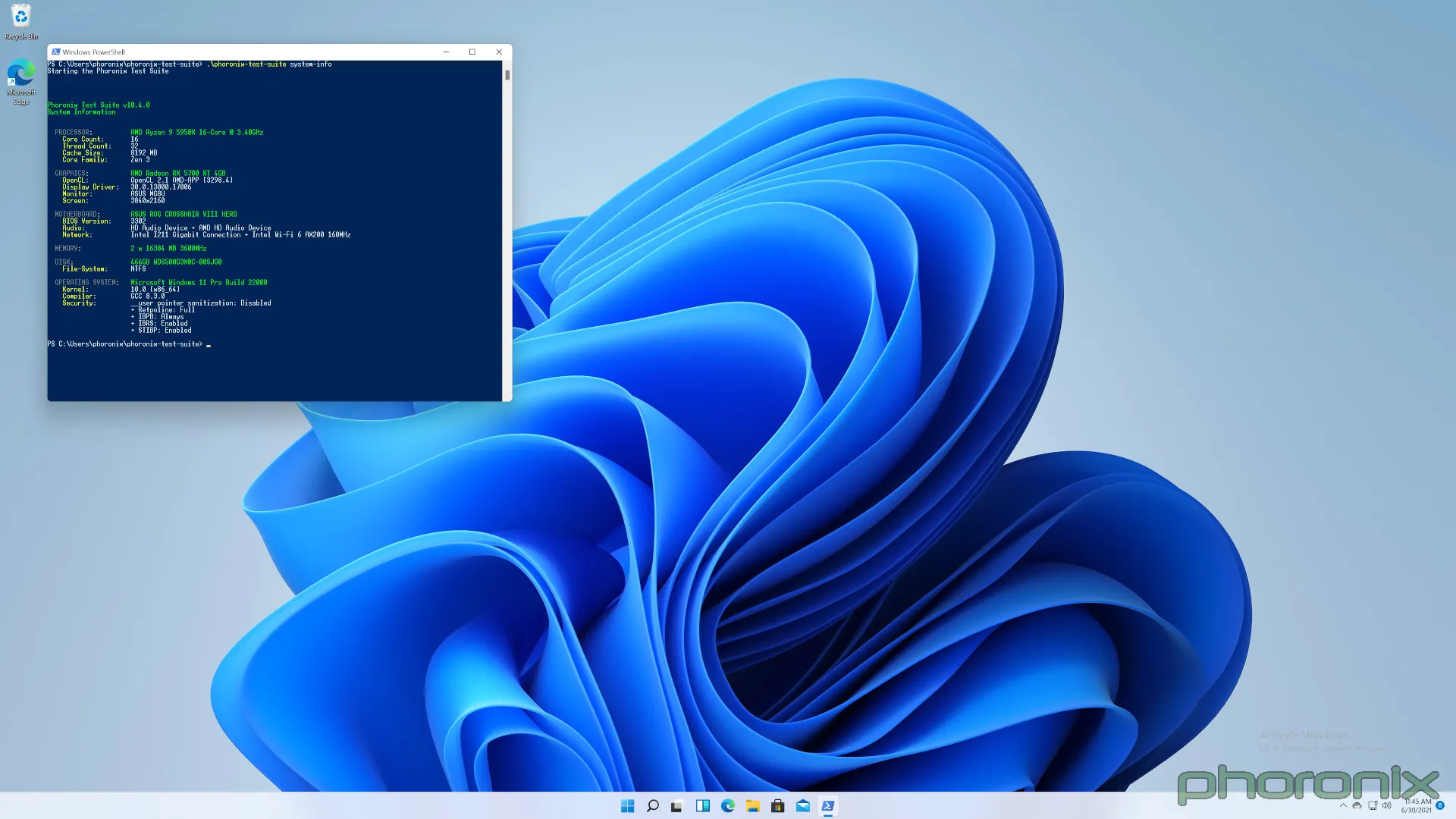The height and width of the screenshot is (819, 1456).
Task: Open Microsoft Store from the taskbar
Action: 778,806
